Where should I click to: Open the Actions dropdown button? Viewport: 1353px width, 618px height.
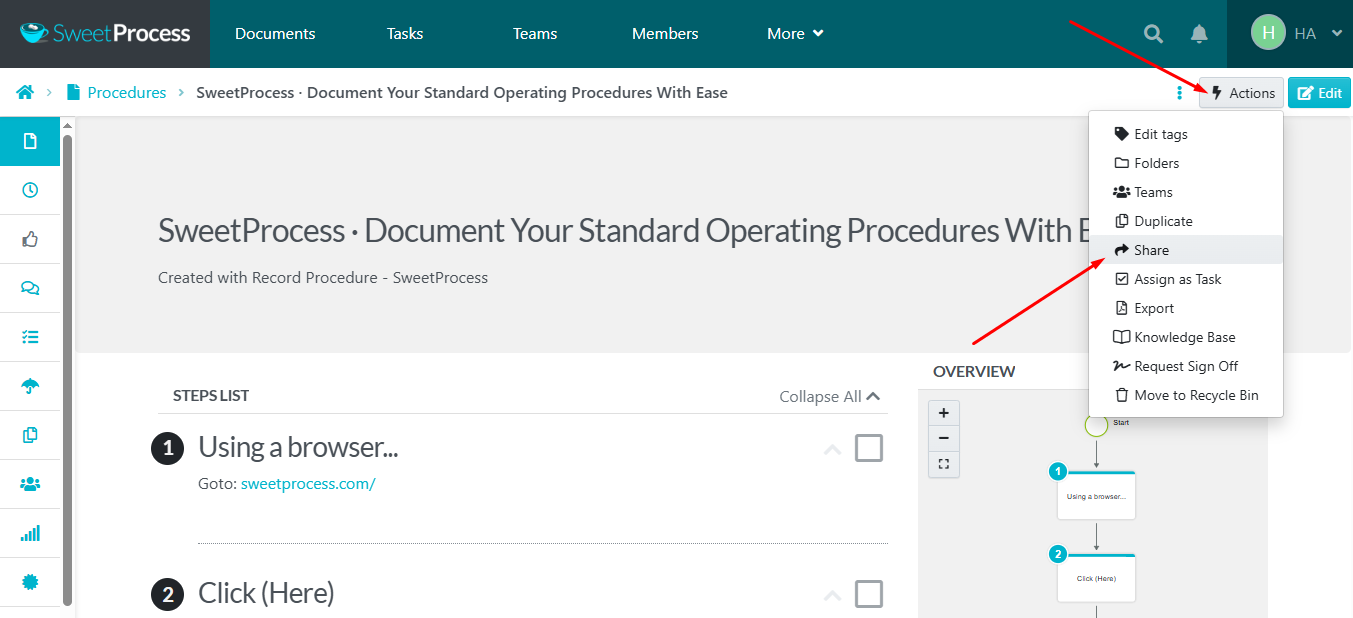[1241, 93]
